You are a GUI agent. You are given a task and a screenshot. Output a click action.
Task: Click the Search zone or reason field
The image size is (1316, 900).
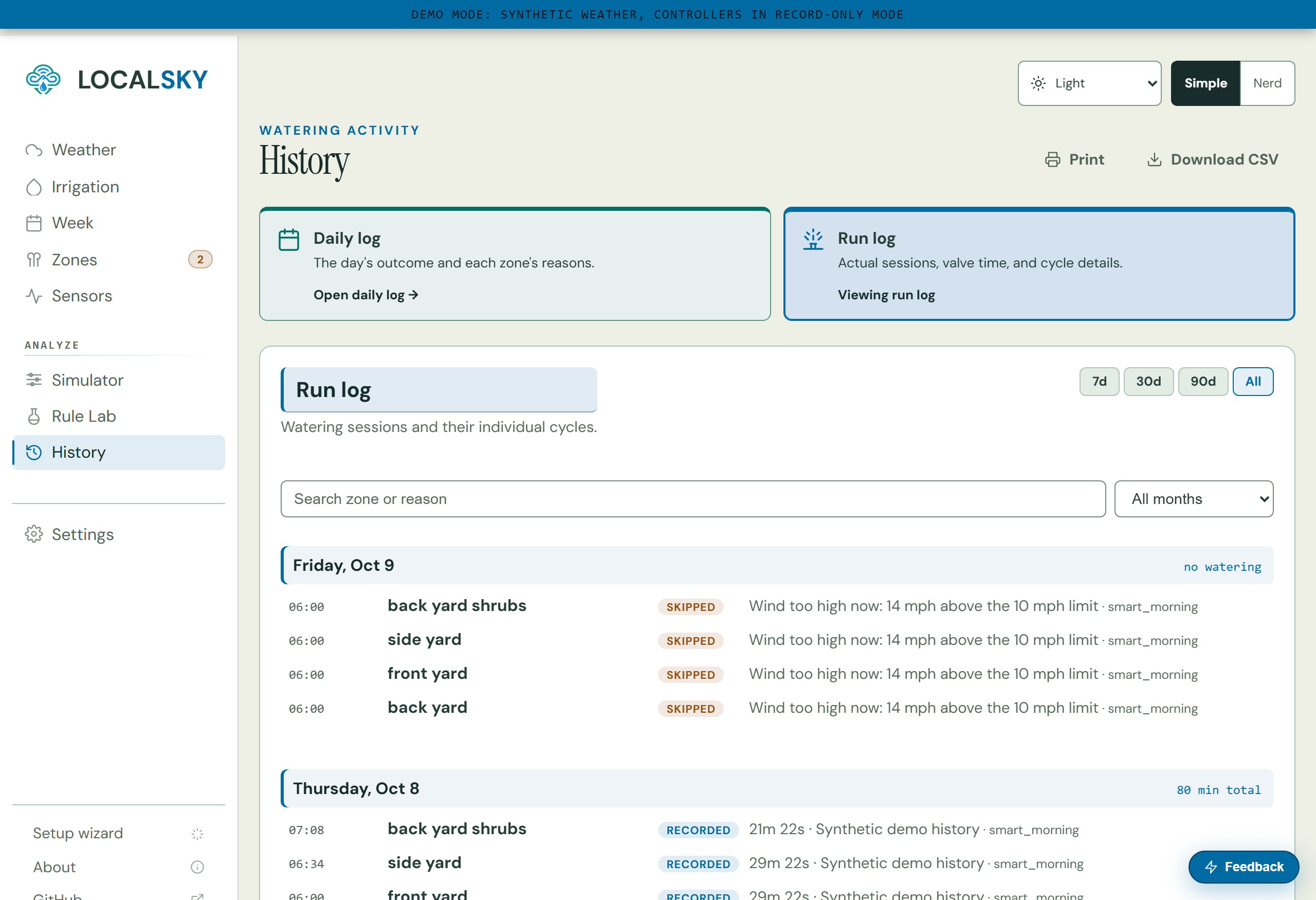(693, 499)
